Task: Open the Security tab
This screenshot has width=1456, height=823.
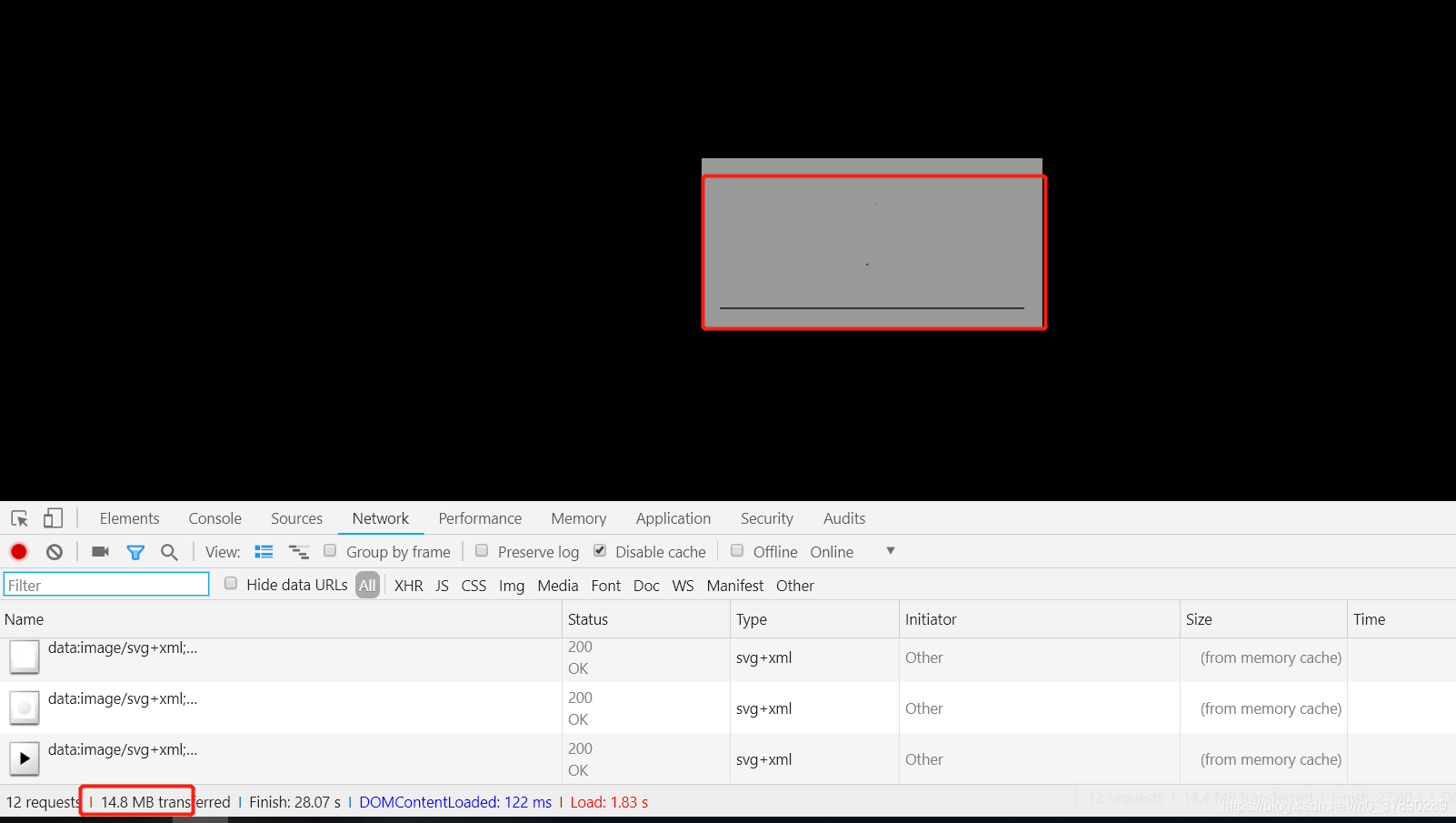Action: (767, 518)
